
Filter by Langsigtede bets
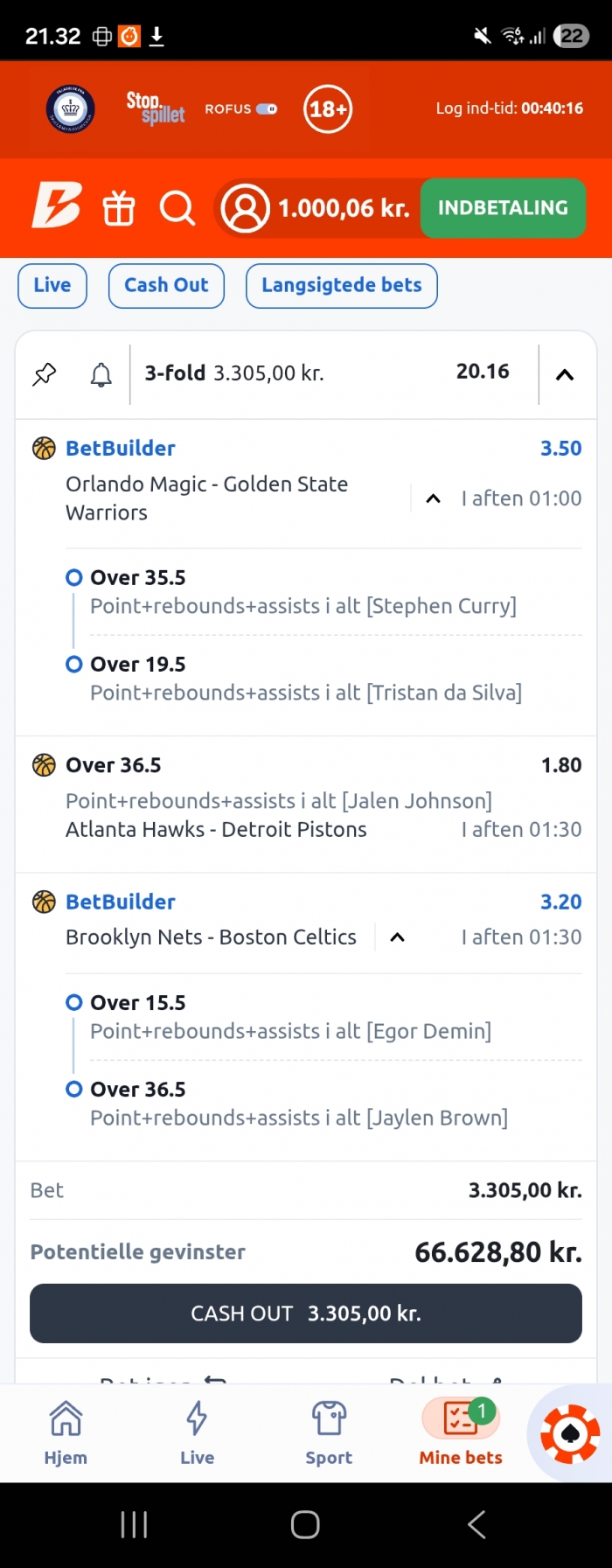click(342, 286)
